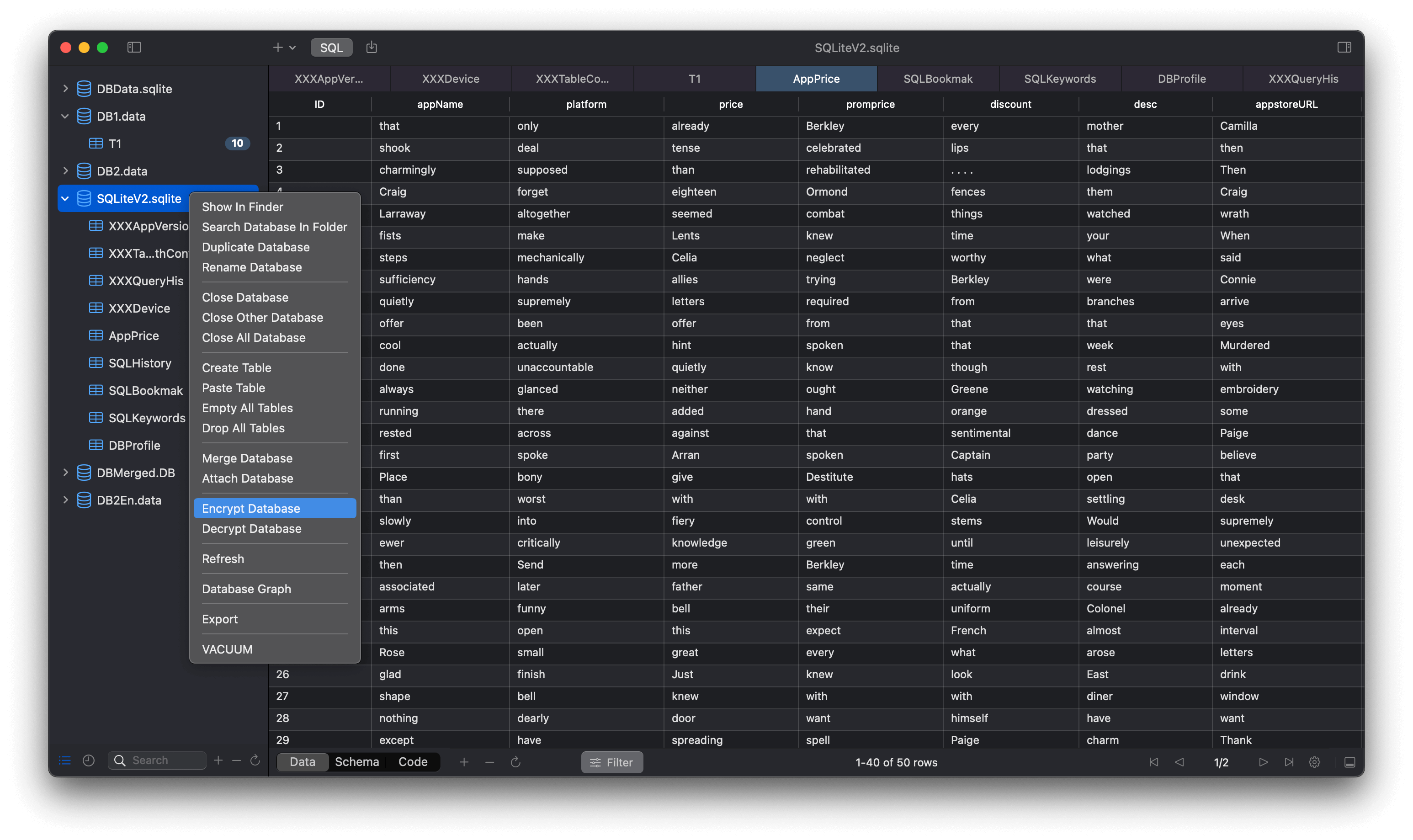
Task: Open the plus dropdown chevron in toolbar
Action: point(292,48)
